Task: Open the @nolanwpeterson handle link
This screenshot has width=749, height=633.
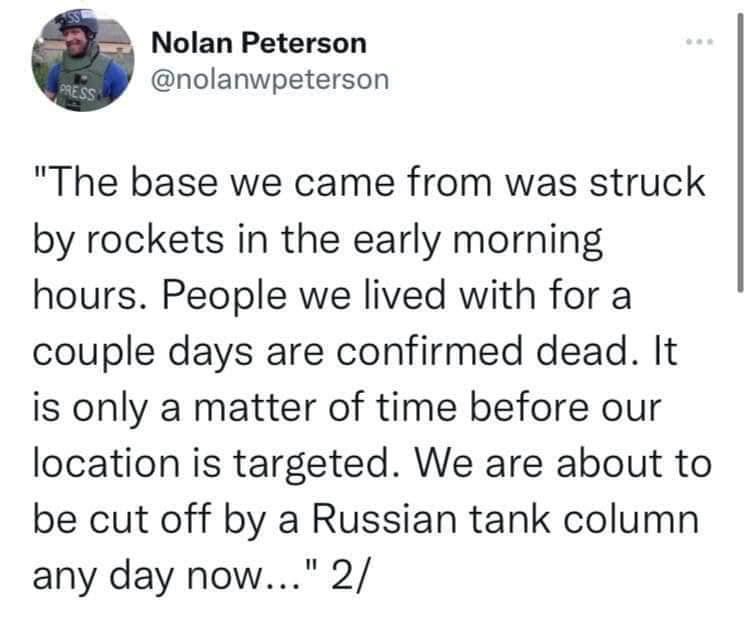Action: [x=270, y=79]
